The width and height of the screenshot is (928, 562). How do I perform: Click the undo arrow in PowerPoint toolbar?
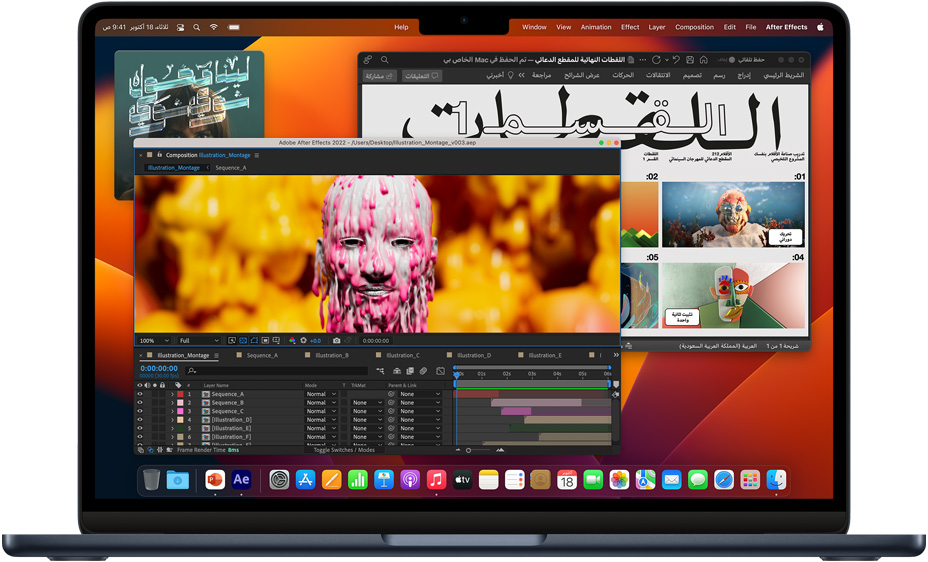pyautogui.click(x=677, y=60)
